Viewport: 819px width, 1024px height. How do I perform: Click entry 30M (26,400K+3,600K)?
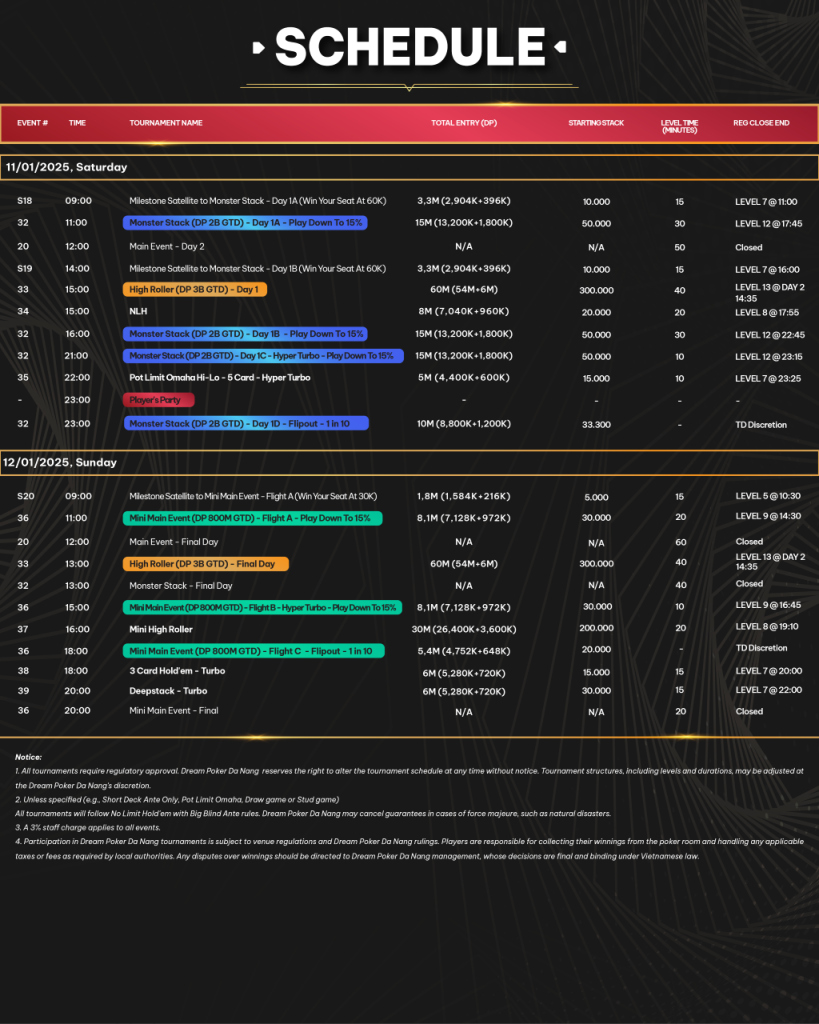tap(464, 630)
